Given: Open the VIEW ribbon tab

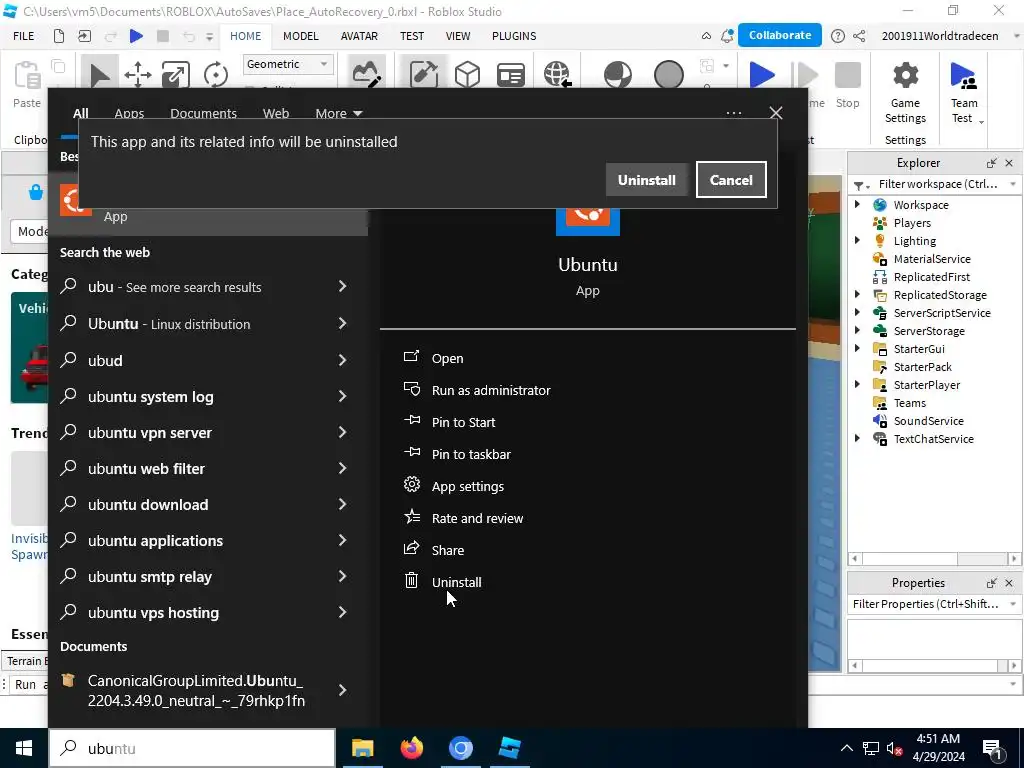Looking at the screenshot, I should pos(458,36).
